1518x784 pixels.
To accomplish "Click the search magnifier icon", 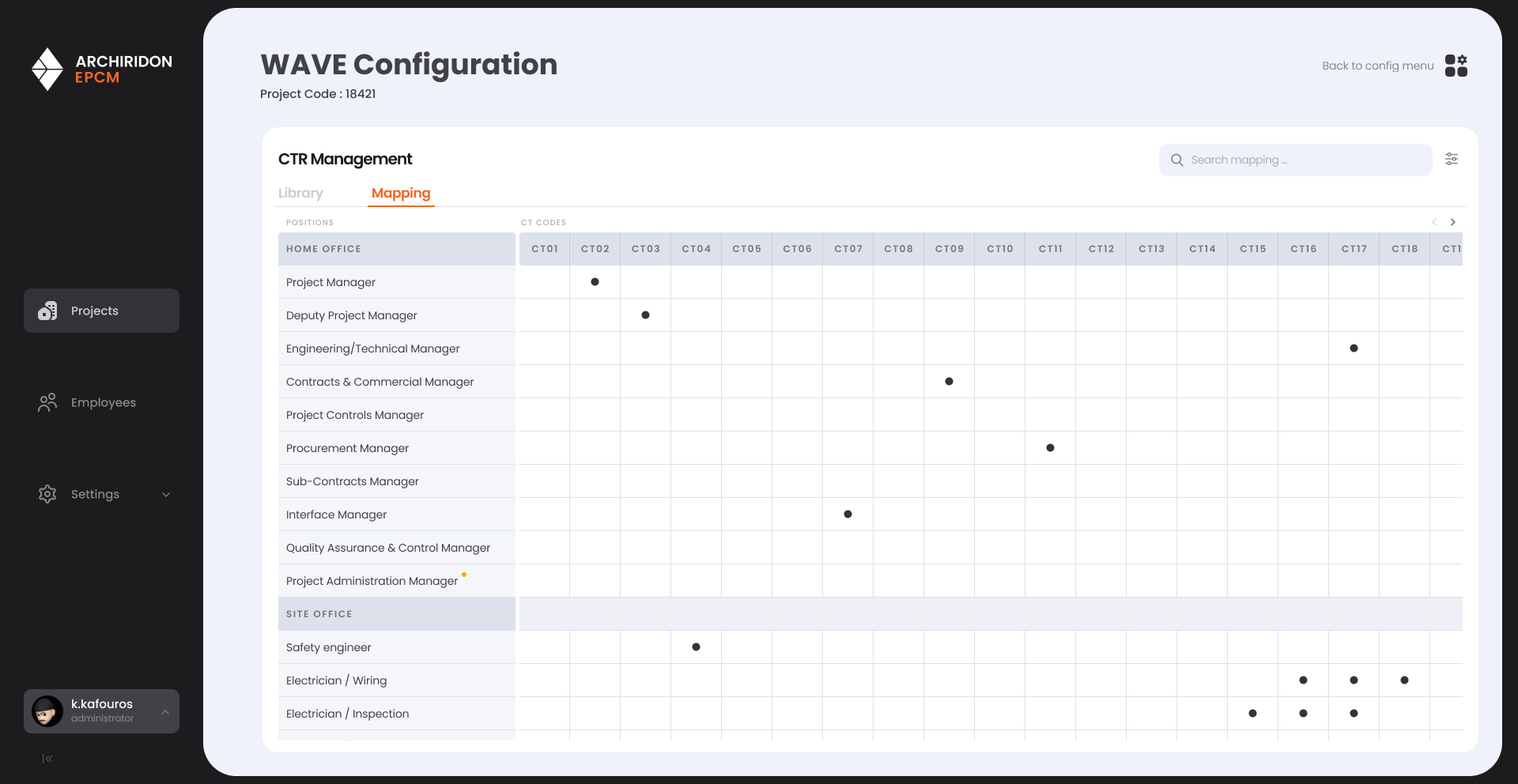I will [1177, 160].
